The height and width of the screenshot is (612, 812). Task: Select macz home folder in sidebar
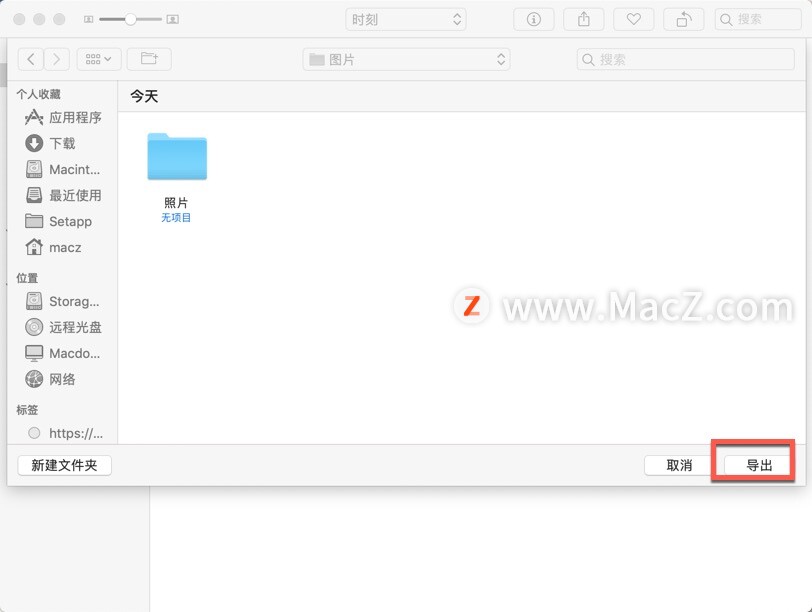click(x=63, y=247)
